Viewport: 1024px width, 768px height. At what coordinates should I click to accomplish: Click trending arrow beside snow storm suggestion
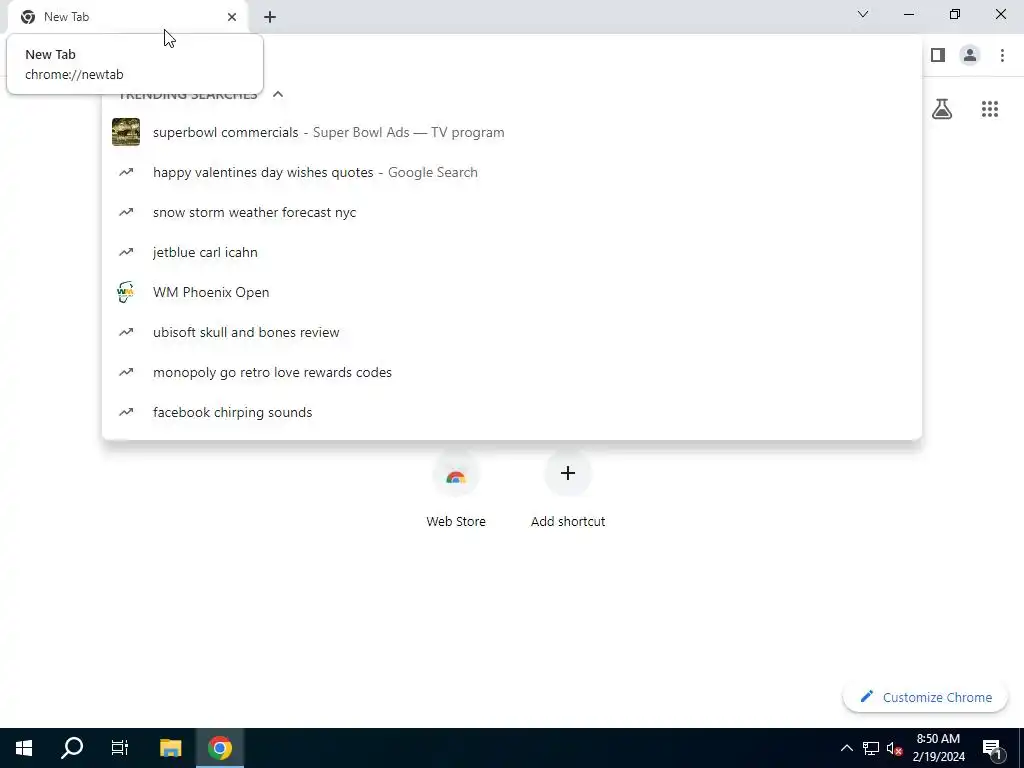(126, 212)
